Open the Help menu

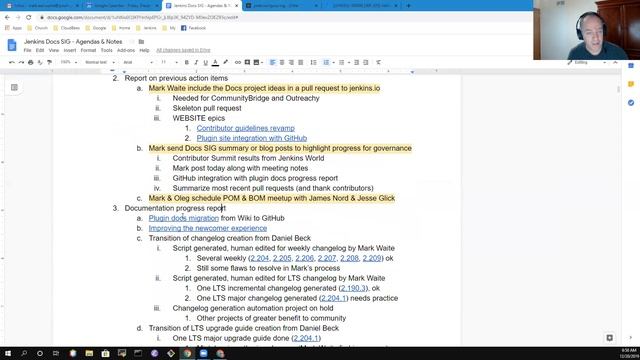(144, 50)
